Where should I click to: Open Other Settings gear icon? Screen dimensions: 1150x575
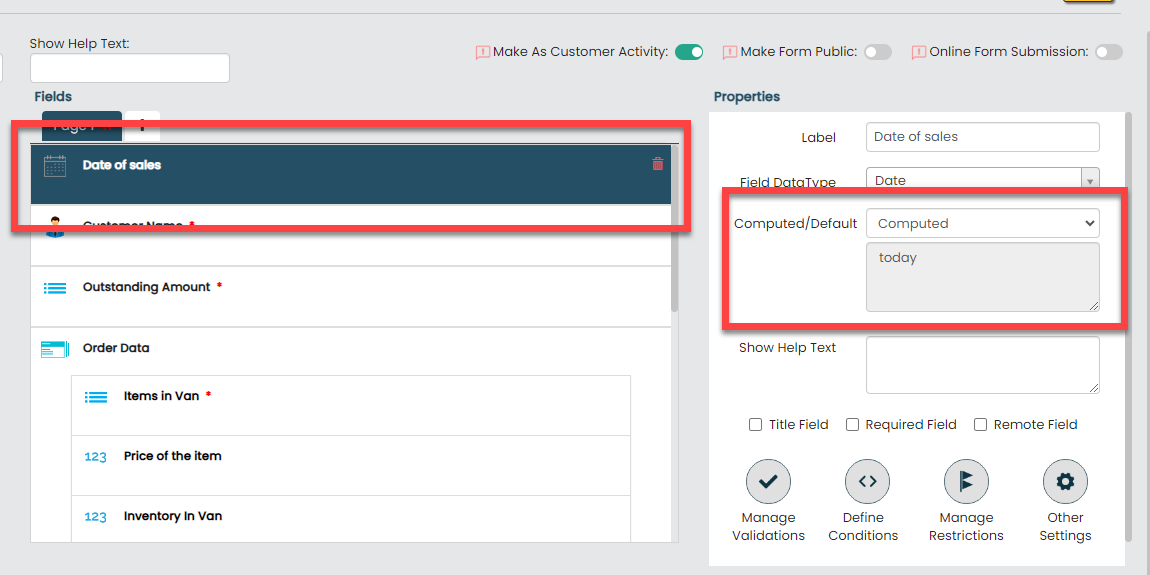click(x=1065, y=482)
